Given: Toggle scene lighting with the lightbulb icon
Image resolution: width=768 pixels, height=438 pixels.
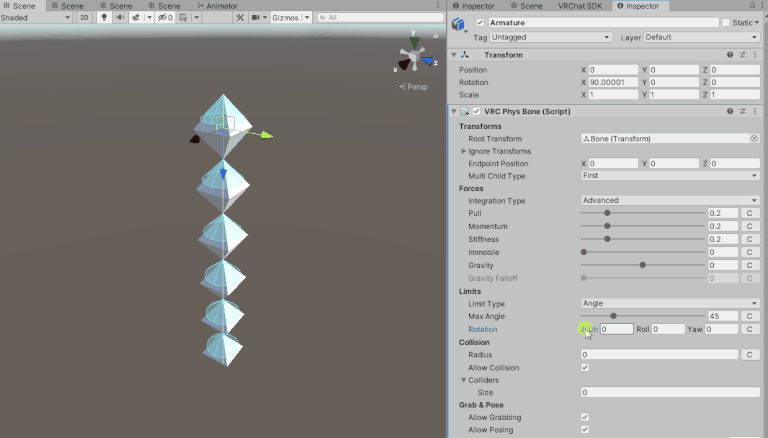Looking at the screenshot, I should [103, 18].
